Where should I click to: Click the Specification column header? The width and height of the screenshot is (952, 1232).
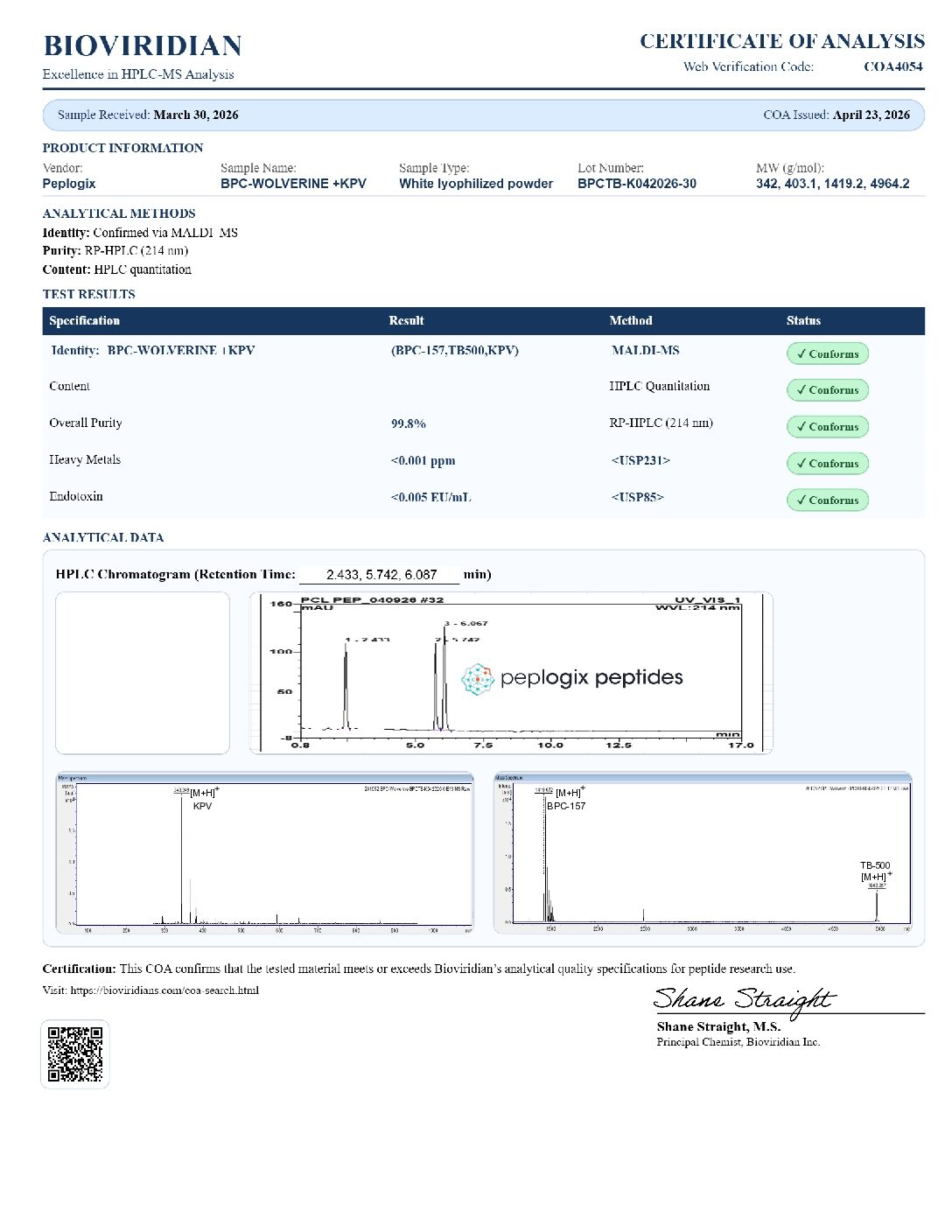[x=85, y=321]
